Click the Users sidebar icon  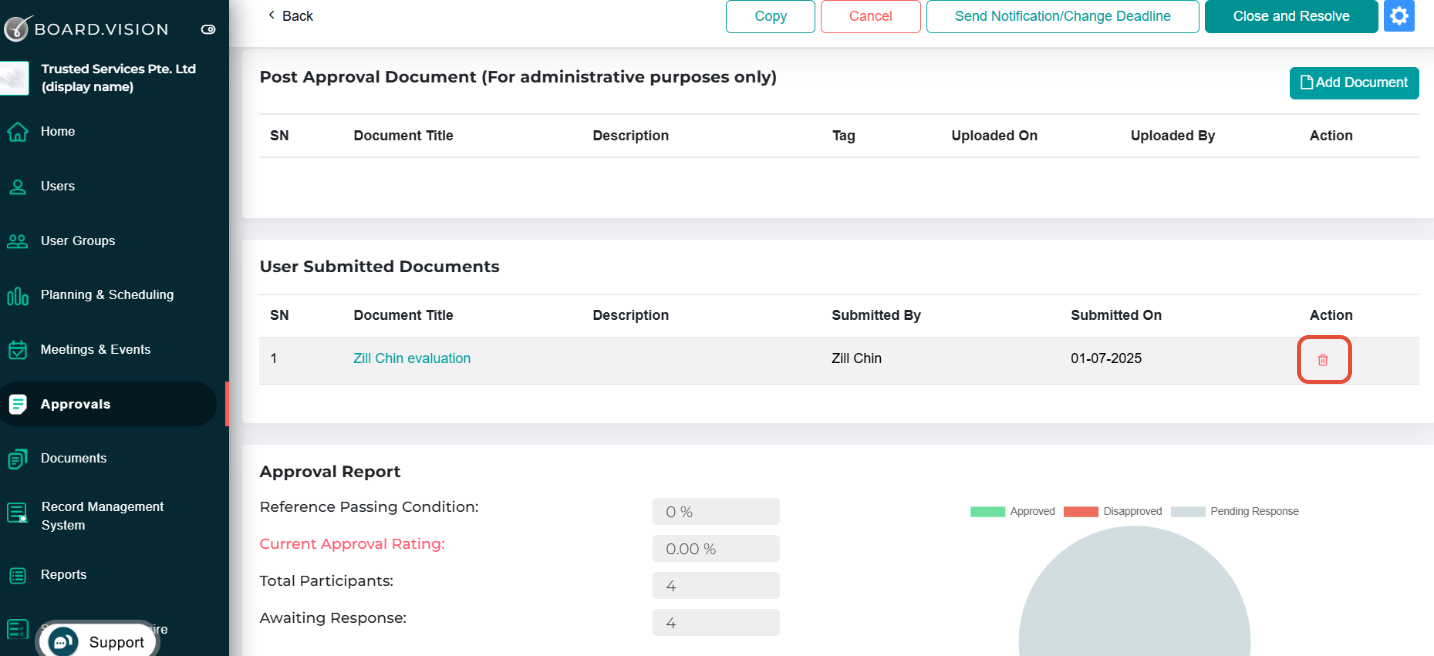click(x=17, y=186)
